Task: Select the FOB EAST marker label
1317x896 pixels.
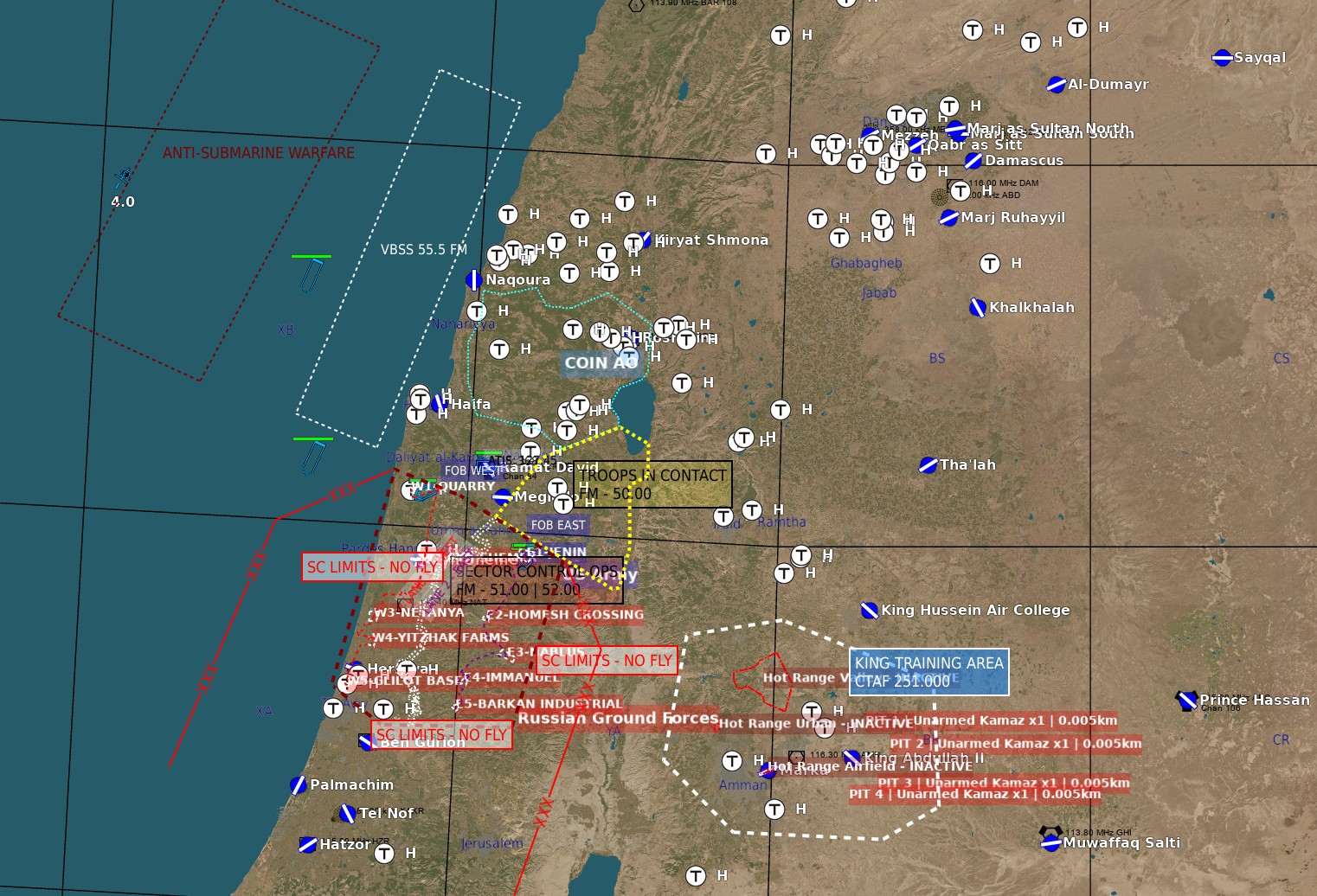Action: click(558, 525)
